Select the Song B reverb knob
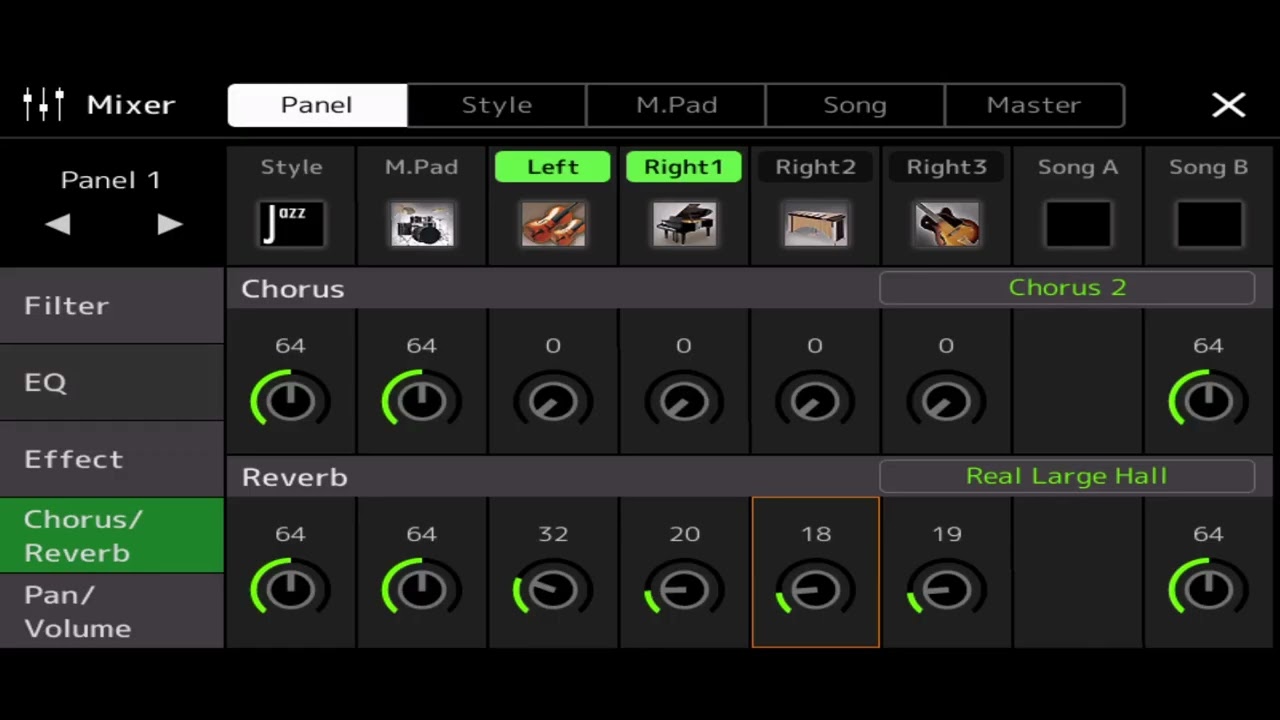Image resolution: width=1280 pixels, height=720 pixels. 1208,589
